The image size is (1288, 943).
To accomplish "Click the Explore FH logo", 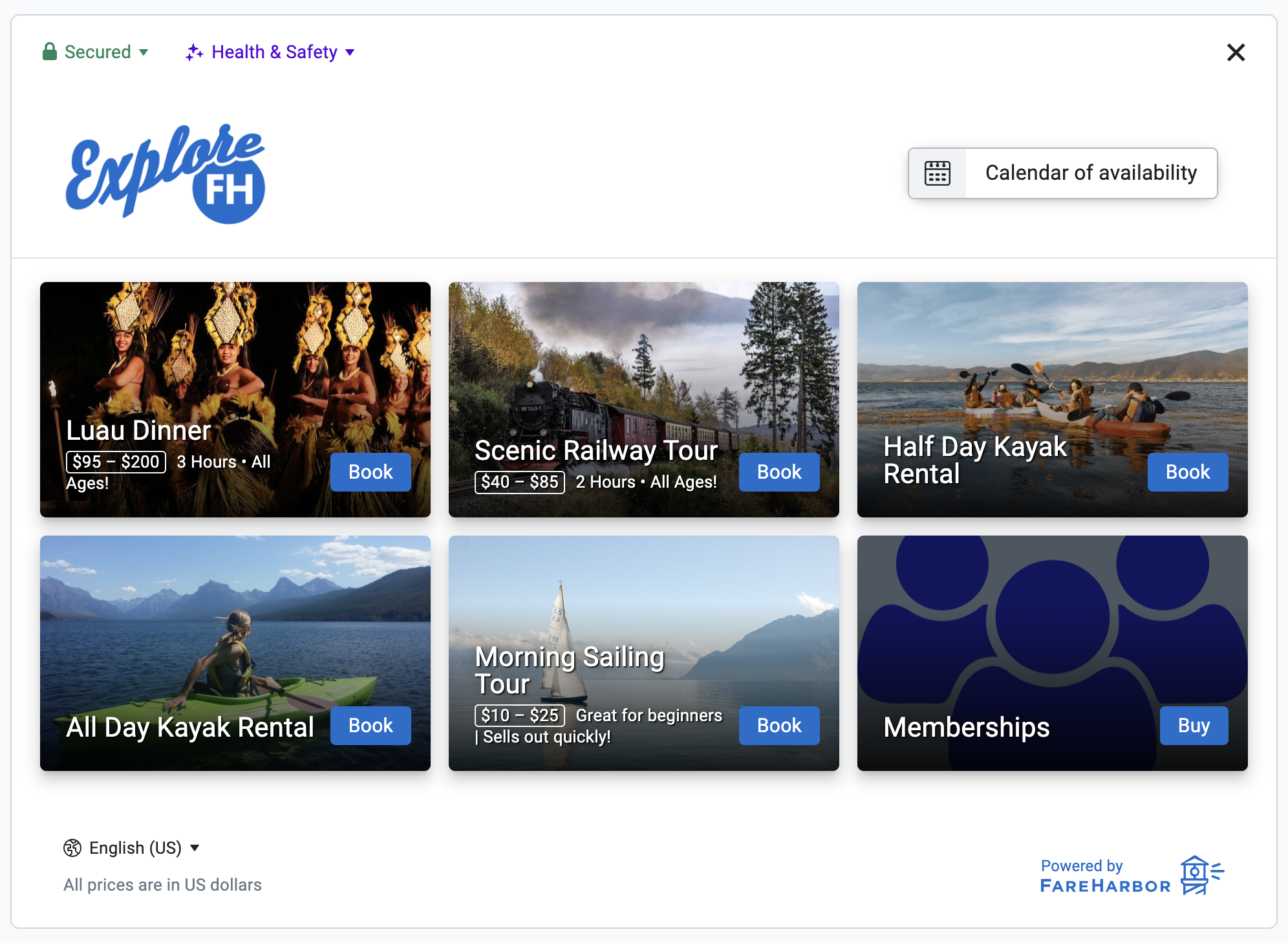I will click(166, 173).
